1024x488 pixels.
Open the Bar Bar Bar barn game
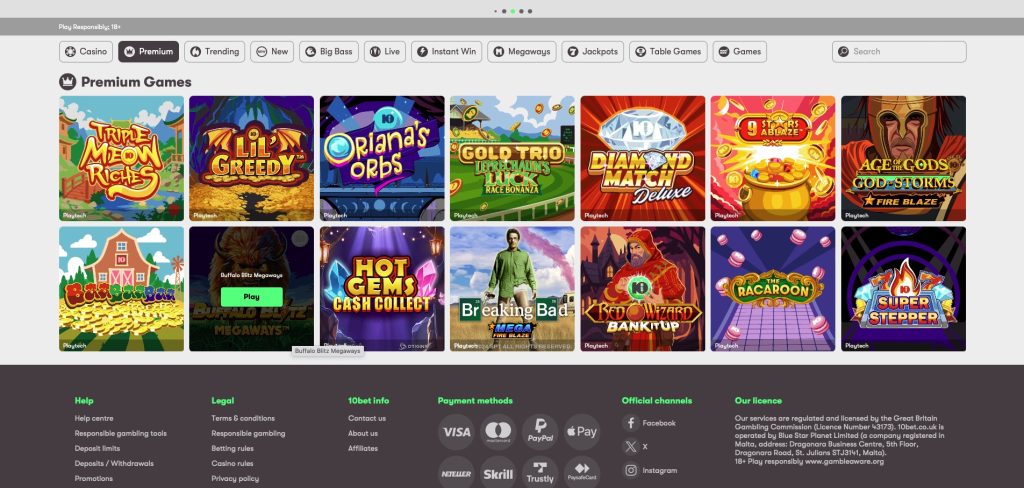[x=121, y=289]
